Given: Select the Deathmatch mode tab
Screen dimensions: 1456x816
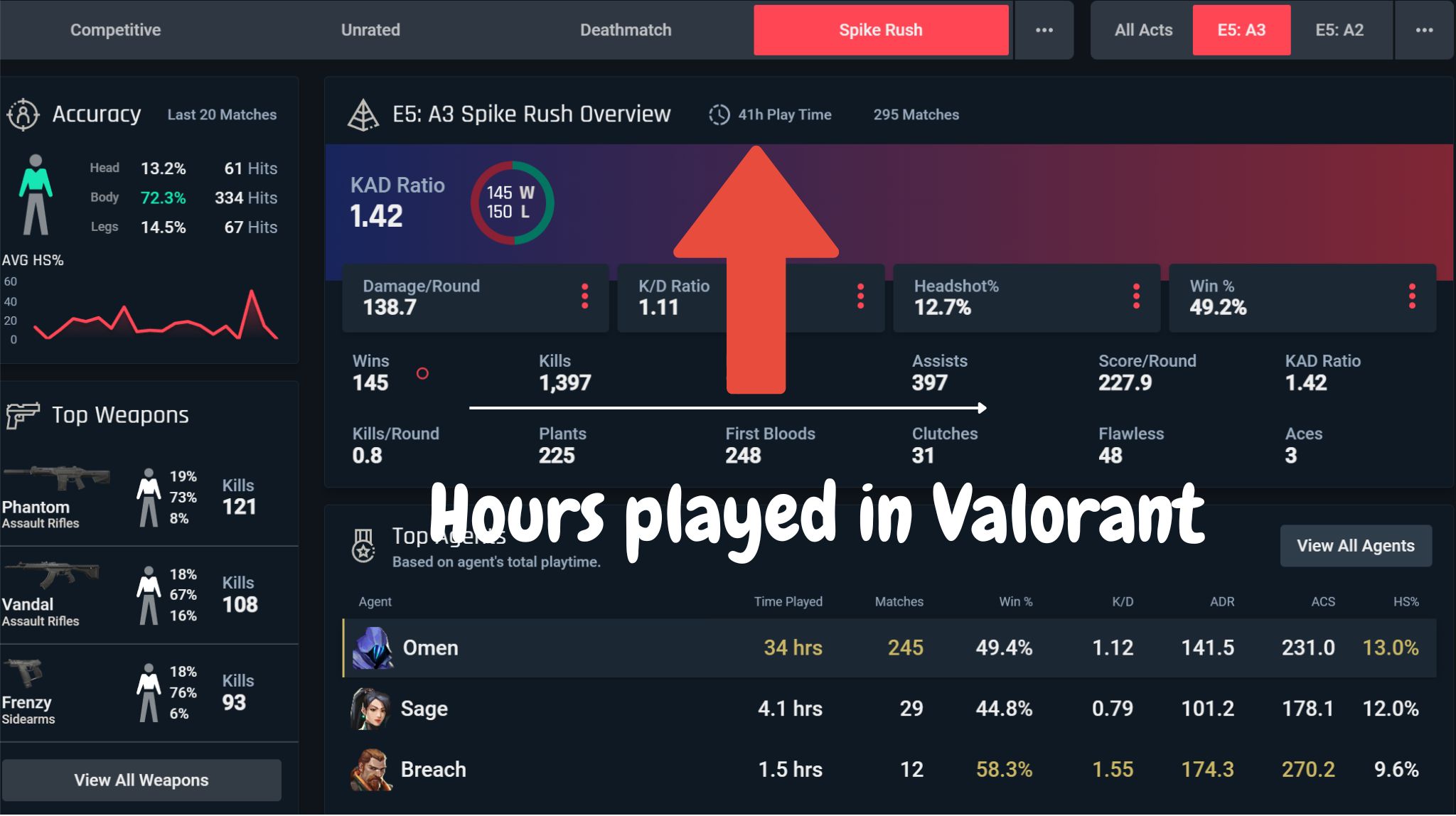Looking at the screenshot, I should point(625,30).
